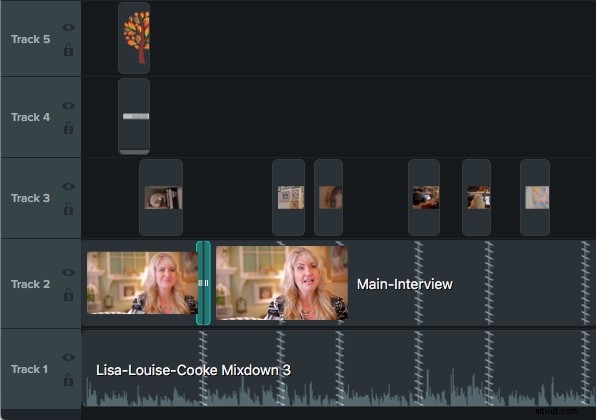Select the picture frames clip on Track 3
Viewport: 596px width, 420px height.
click(x=288, y=198)
